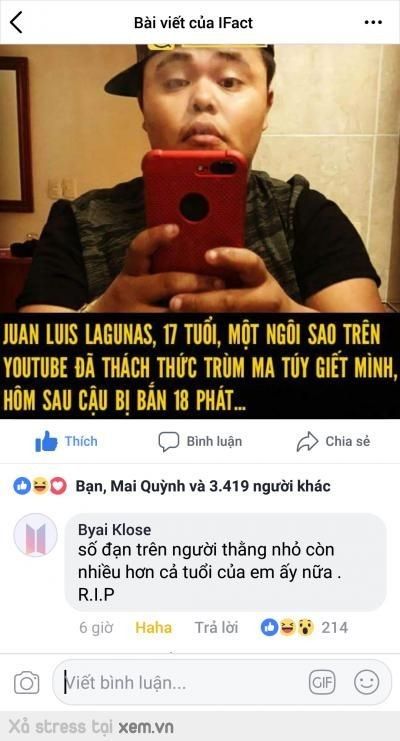The image size is (400, 741).
Task: Open the post image of Juan Luis Lagunas
Action: 200,179
